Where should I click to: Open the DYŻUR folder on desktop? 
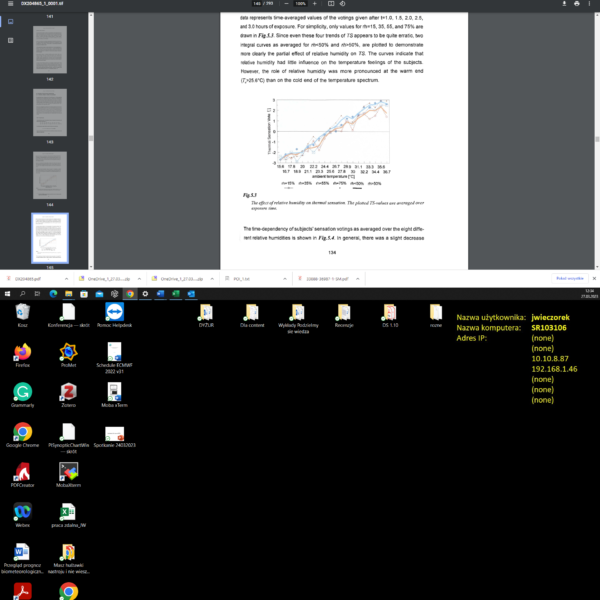207,313
